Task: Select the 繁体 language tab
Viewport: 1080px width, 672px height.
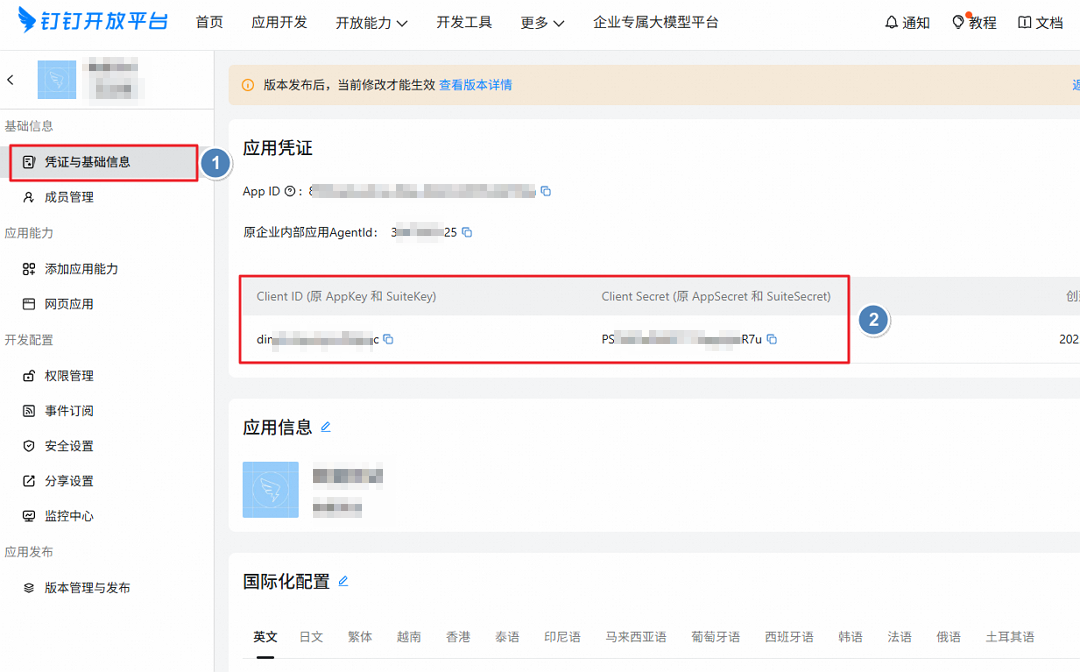Action: pyautogui.click(x=360, y=637)
